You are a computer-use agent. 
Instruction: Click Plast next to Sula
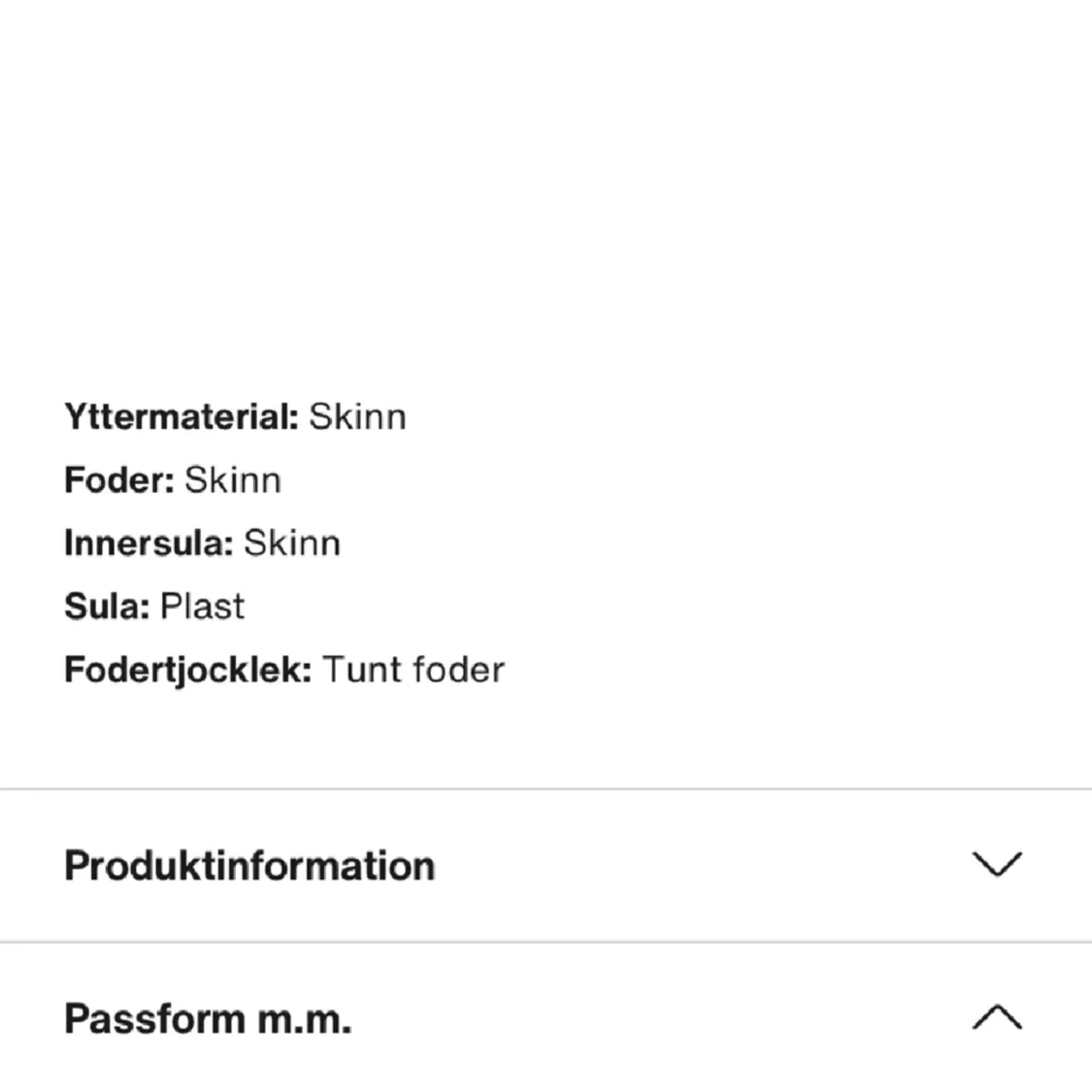tap(202, 606)
